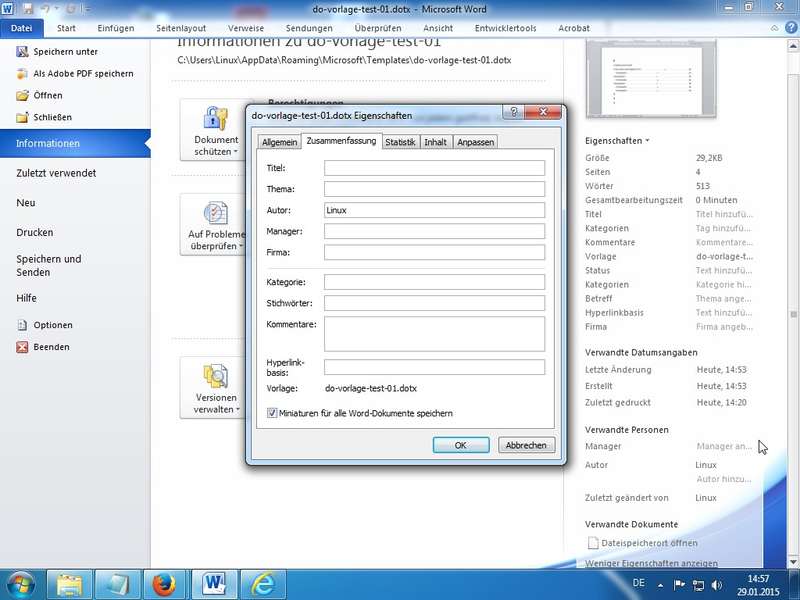Click the Firma input field
Viewport: 800px width, 600px height.
pos(434,252)
